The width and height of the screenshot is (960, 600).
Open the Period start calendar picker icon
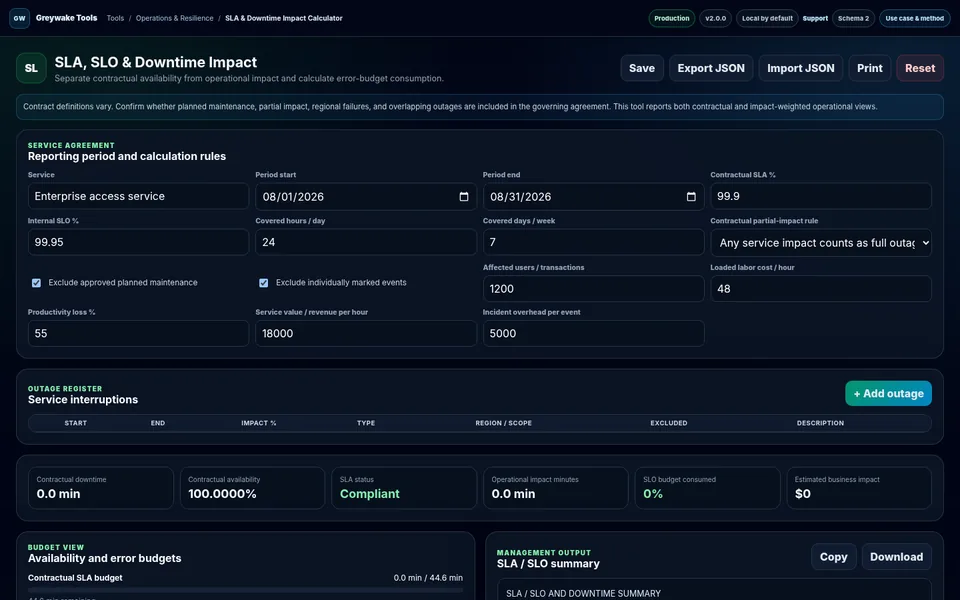[463, 197]
